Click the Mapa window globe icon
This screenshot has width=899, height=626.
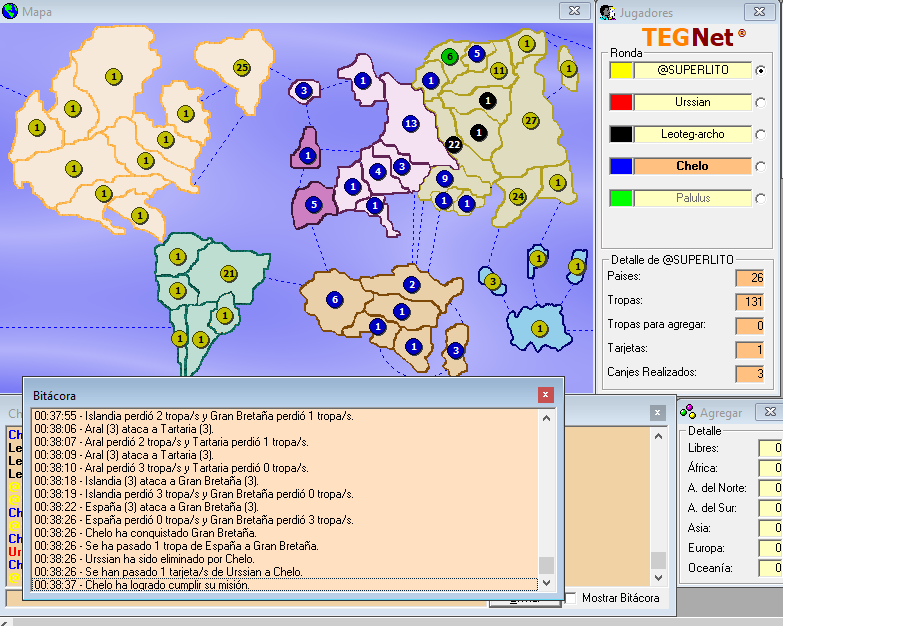pyautogui.click(x=11, y=12)
